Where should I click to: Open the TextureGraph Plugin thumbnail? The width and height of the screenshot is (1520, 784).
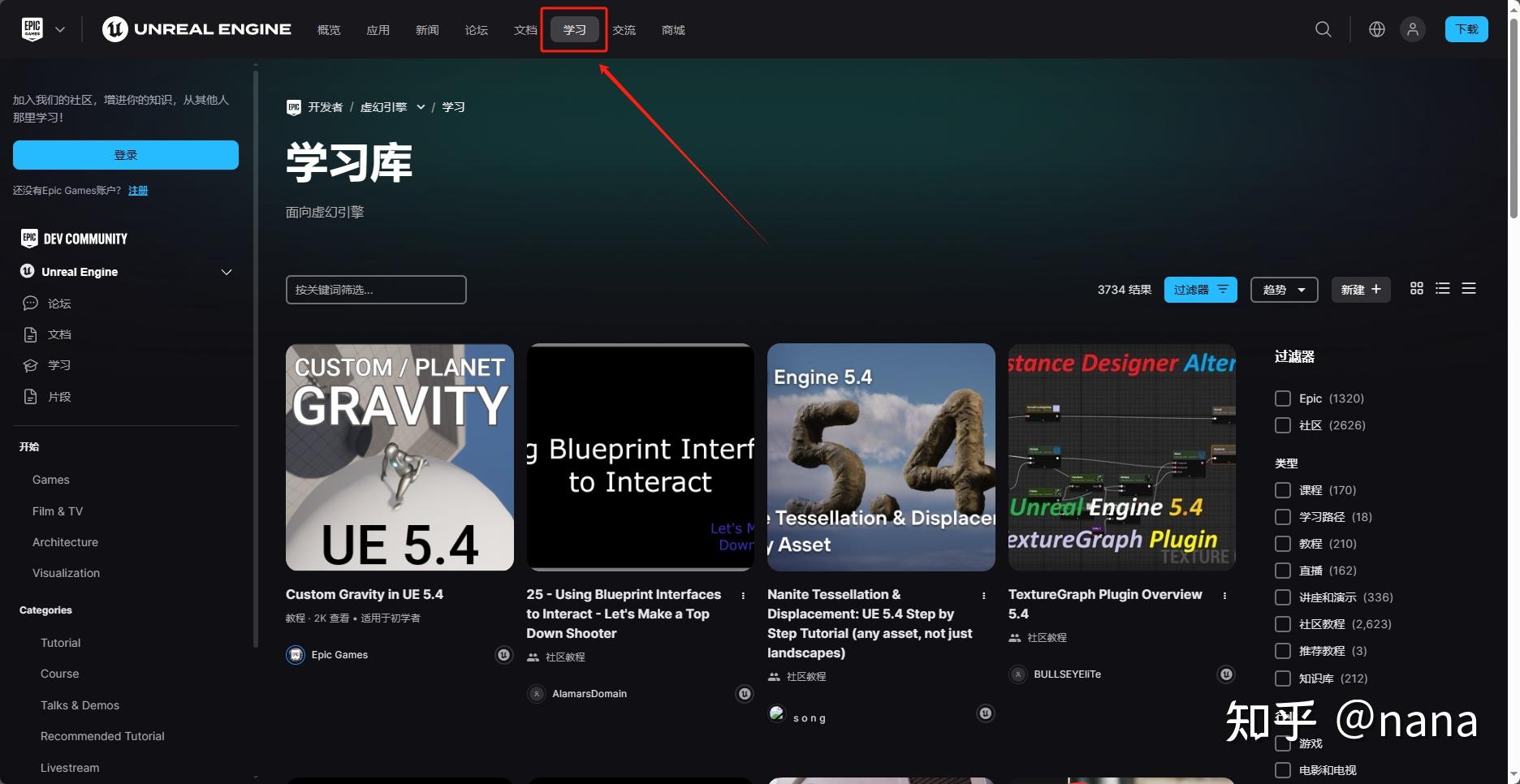(x=1122, y=457)
